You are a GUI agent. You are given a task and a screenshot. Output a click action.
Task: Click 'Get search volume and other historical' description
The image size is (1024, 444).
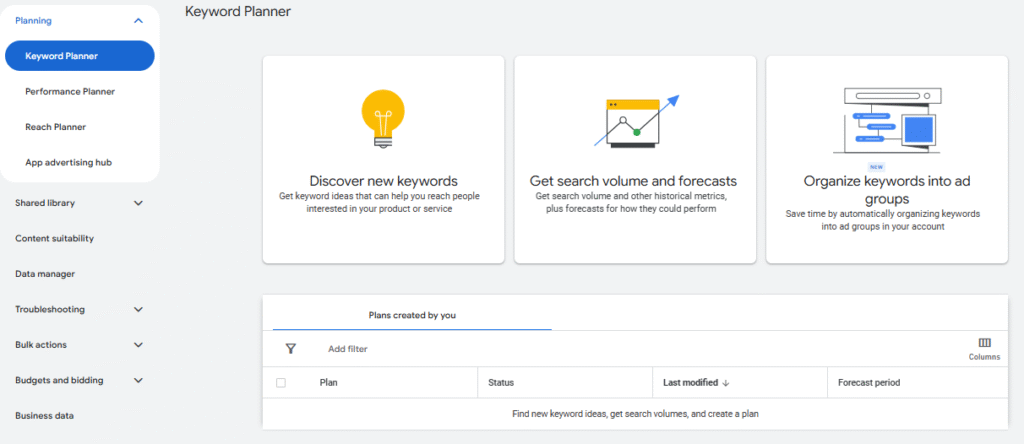click(632, 202)
